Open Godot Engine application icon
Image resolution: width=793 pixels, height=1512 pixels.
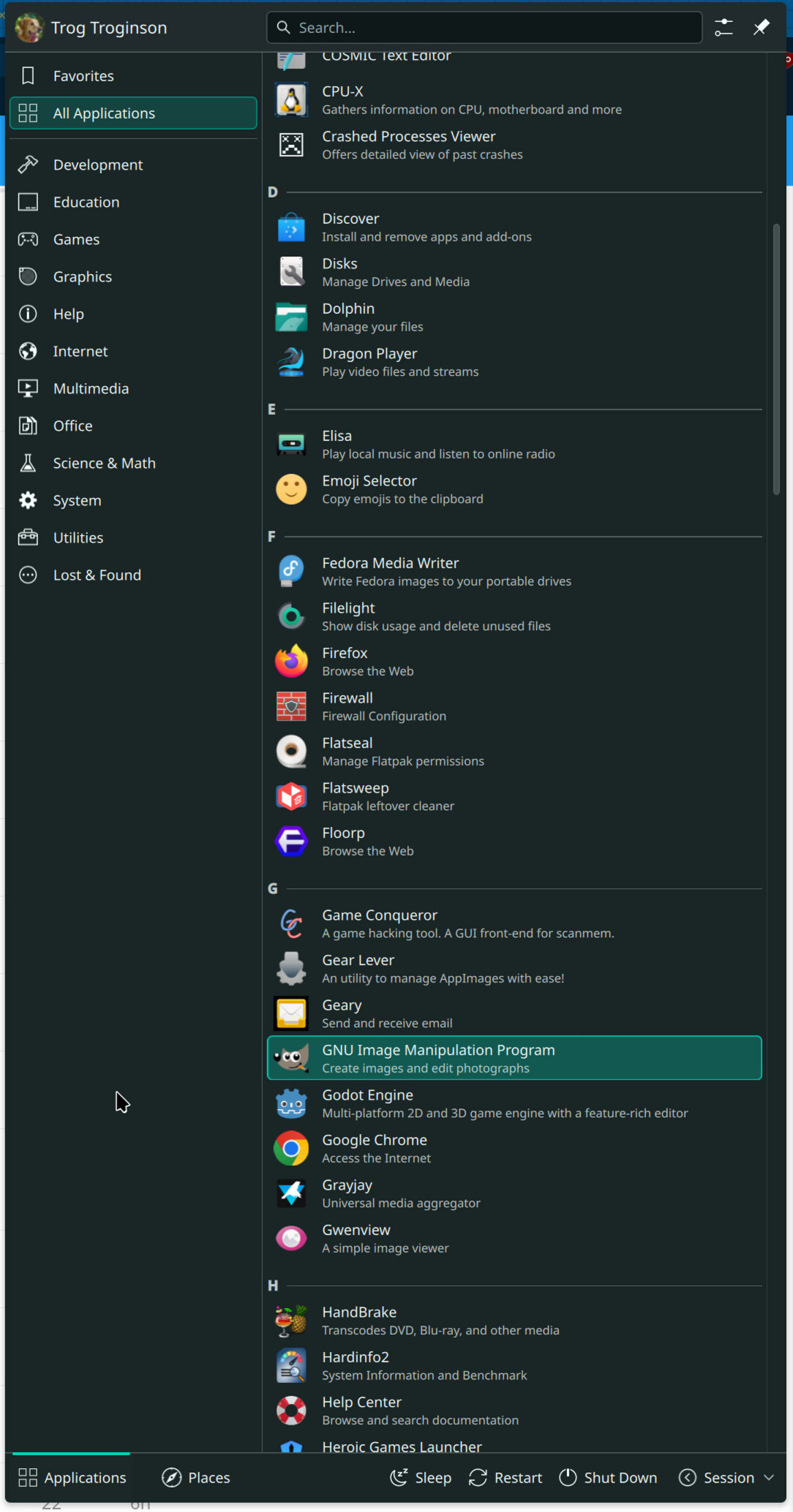coord(291,1103)
